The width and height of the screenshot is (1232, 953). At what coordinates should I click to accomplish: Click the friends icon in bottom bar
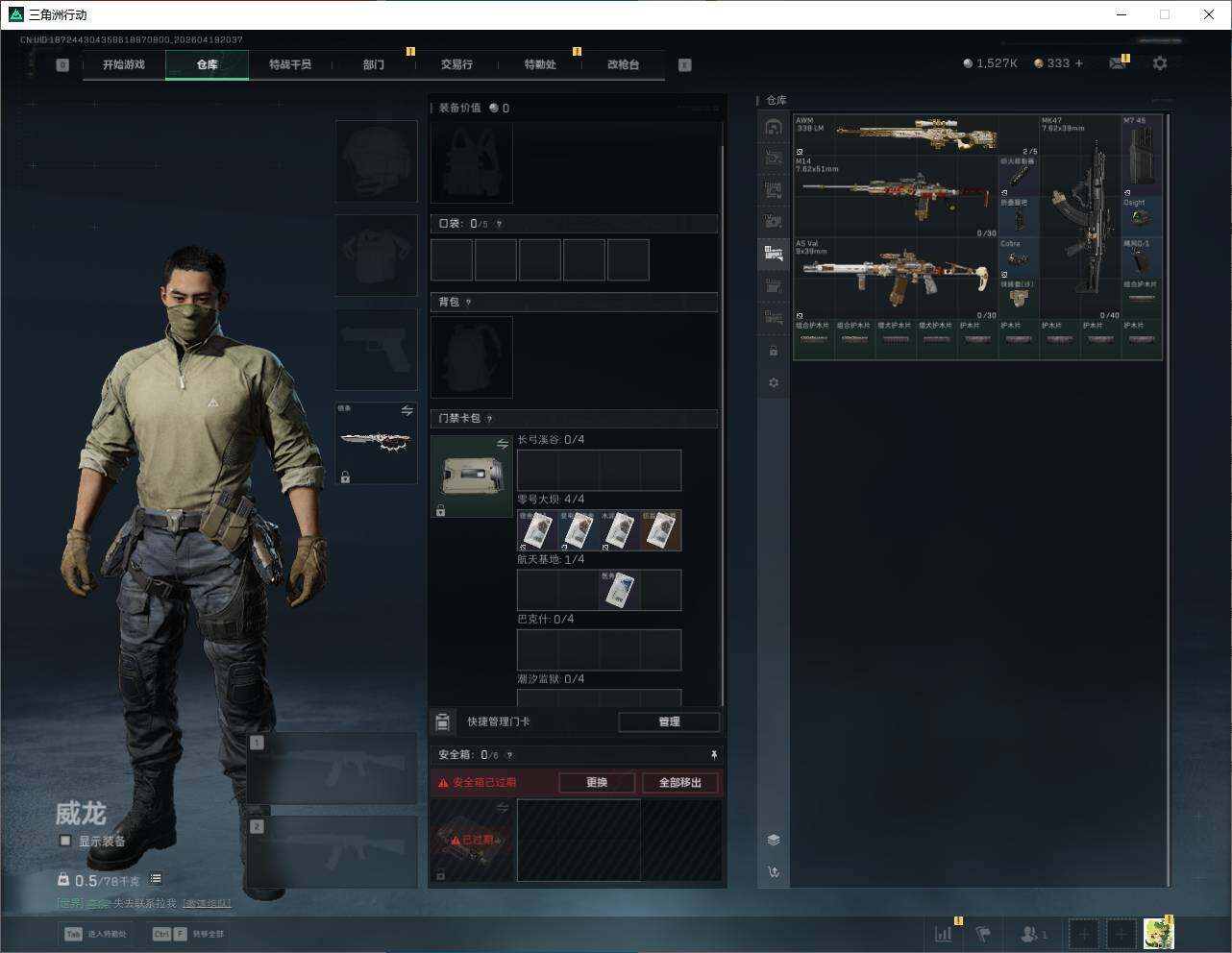(x=1032, y=934)
